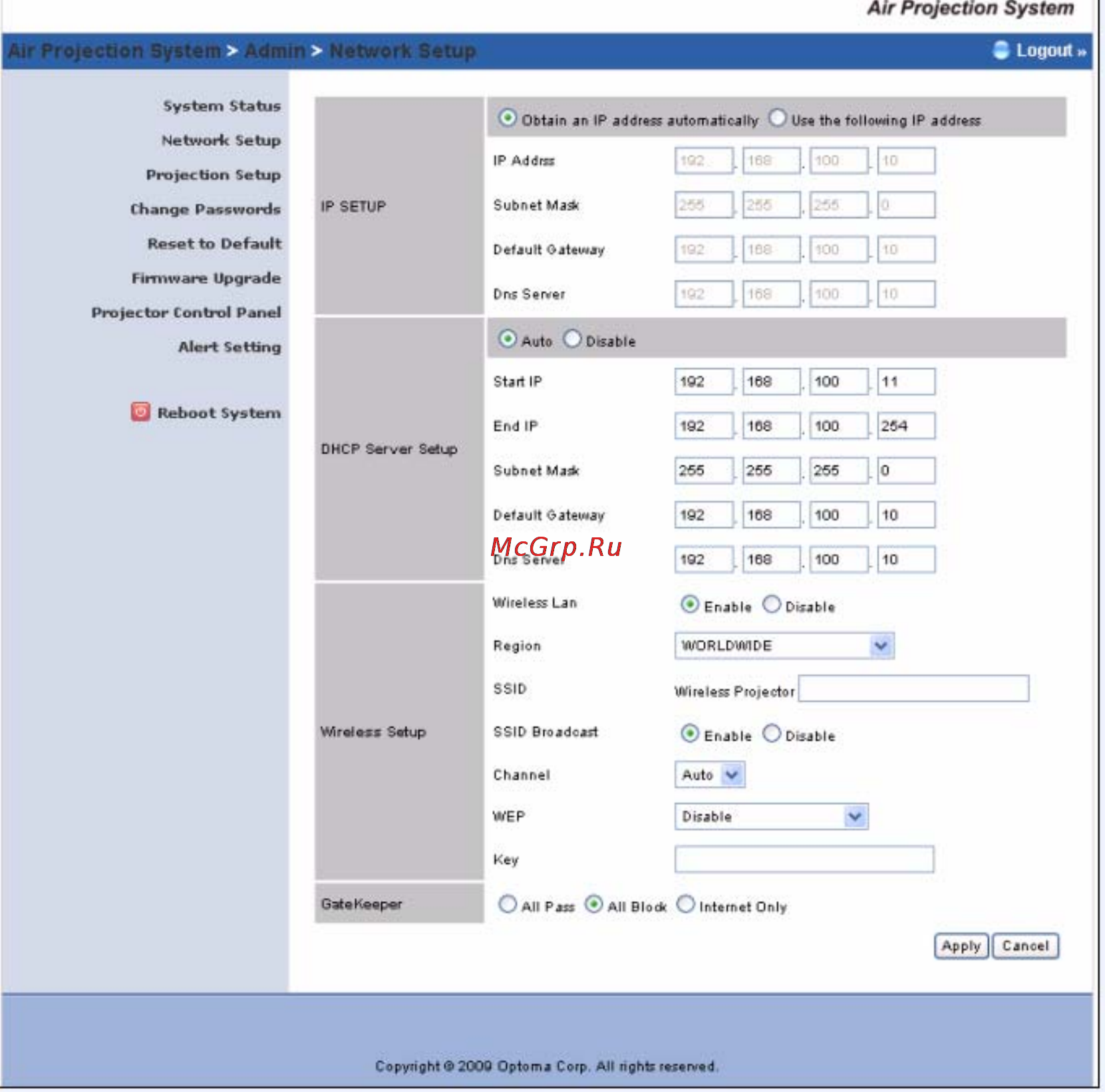The image size is (1105, 1092).
Task: Enable Wireless Lan radio option
Action: 690,605
